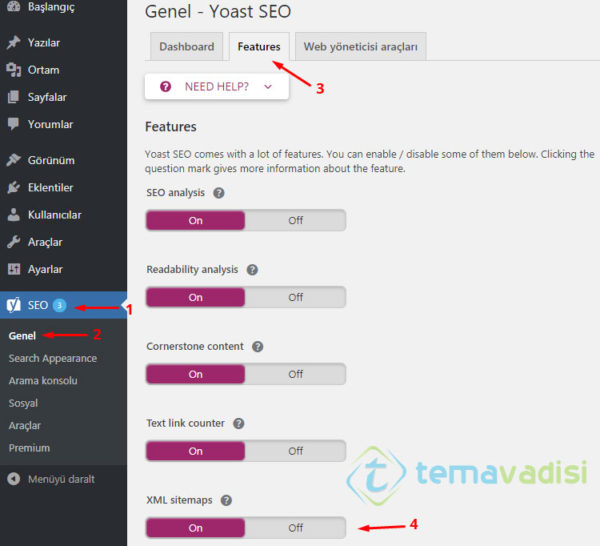
Task: Open Search Appearance submenu link
Action: pos(52,358)
